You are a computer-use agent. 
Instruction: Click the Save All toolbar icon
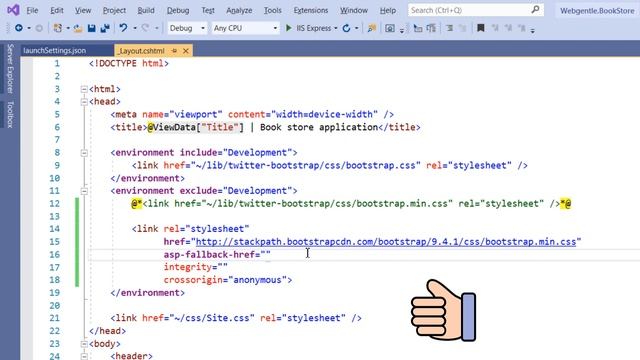click(x=105, y=28)
